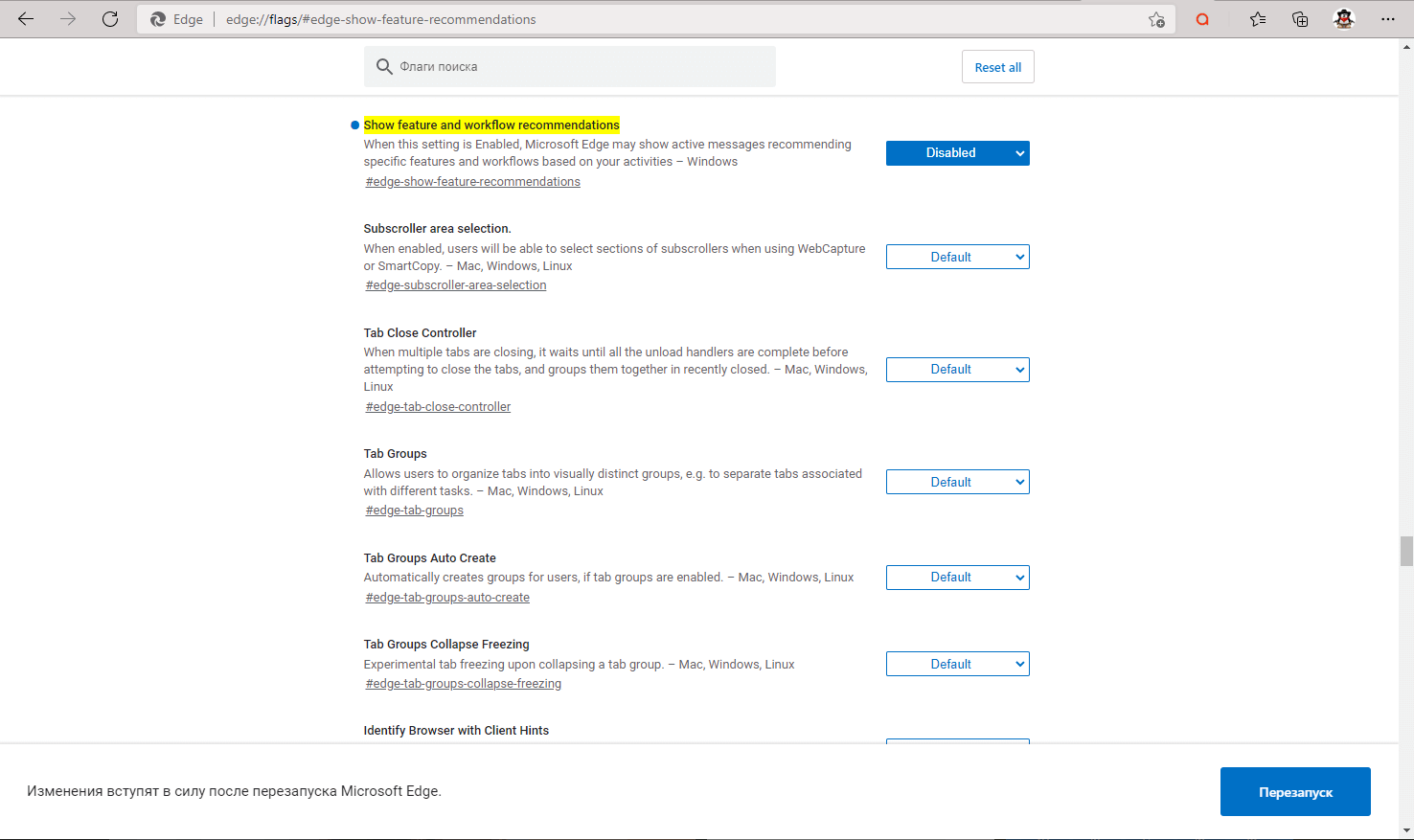Open the user profile avatar
1414x840 pixels.
[1344, 19]
